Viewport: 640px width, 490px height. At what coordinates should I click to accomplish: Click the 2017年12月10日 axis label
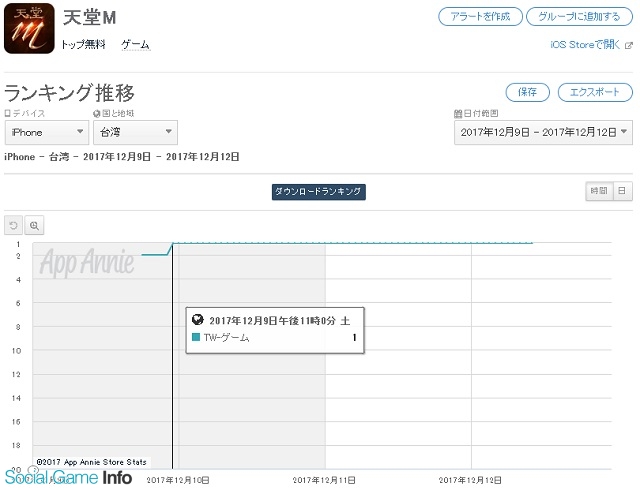click(178, 480)
